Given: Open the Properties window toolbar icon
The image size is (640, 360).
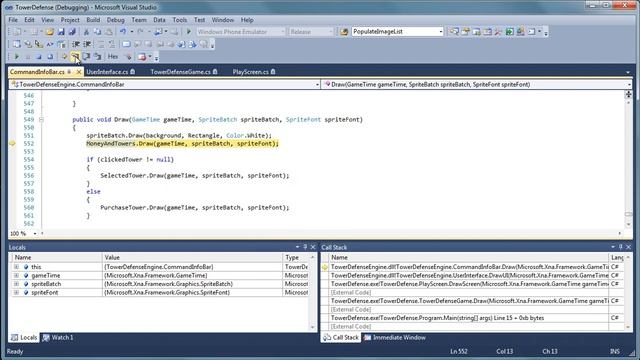Looking at the screenshot, I should click(465, 31).
